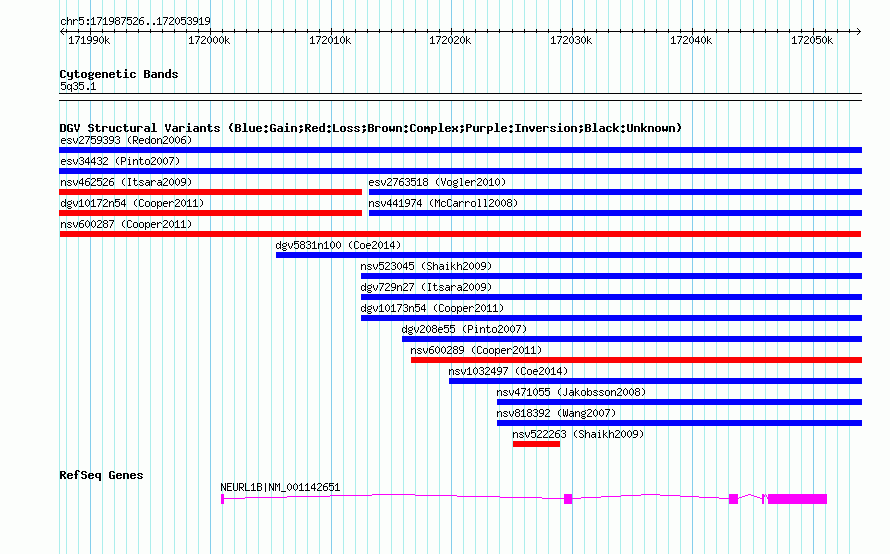Click the 172000k ruler tick label
890x554 pixels.
click(x=209, y=40)
